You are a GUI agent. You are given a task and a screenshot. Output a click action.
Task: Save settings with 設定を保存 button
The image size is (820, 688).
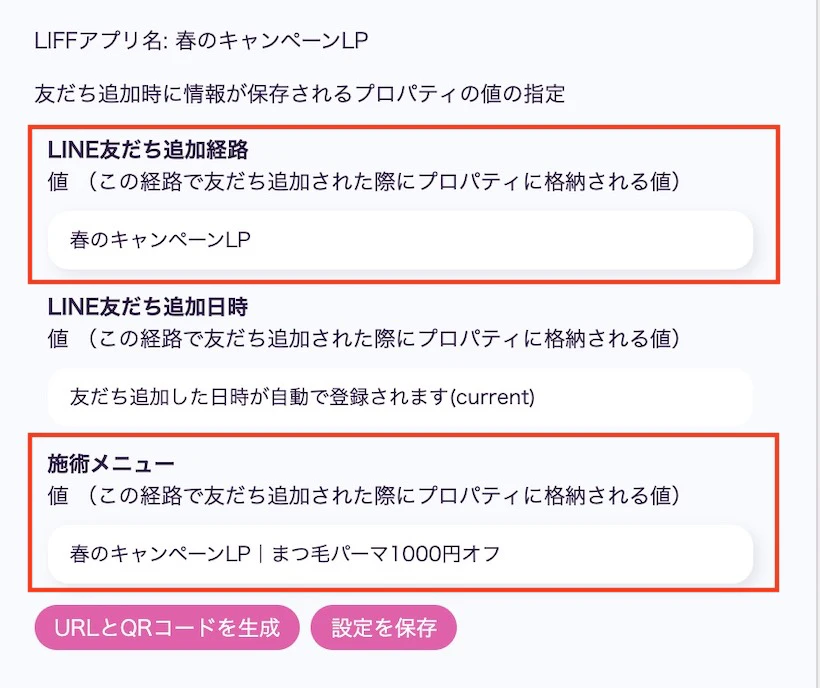pyautogui.click(x=383, y=627)
